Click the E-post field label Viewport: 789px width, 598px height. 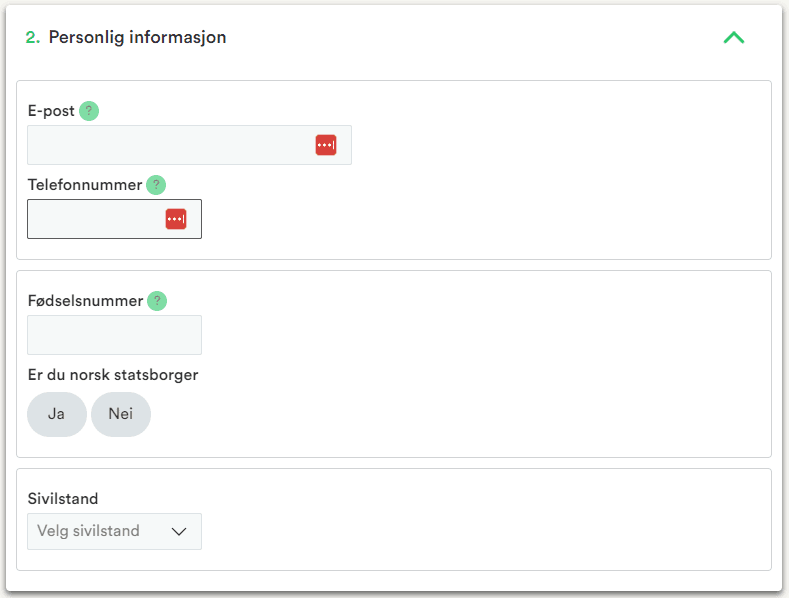pyautogui.click(x=51, y=111)
